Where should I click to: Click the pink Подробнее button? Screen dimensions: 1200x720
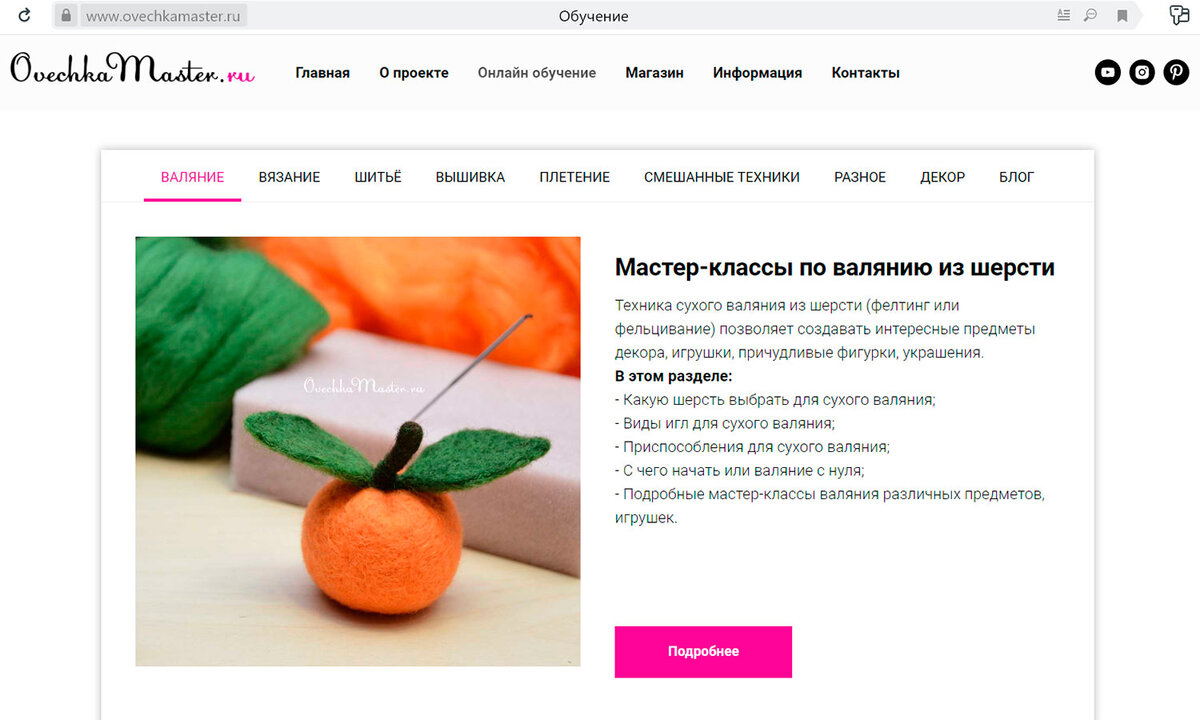pos(703,652)
